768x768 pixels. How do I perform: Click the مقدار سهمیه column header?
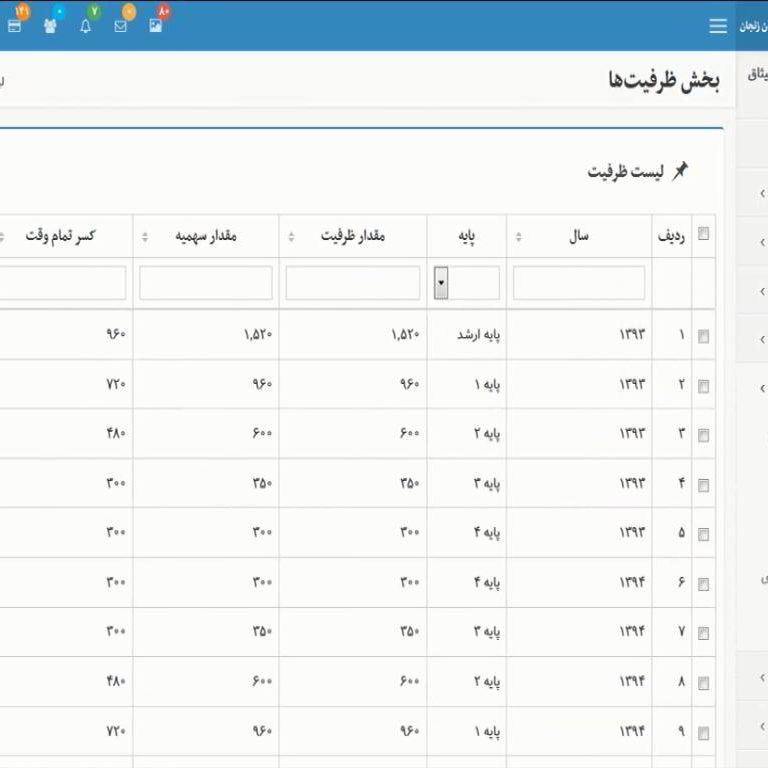(206, 237)
